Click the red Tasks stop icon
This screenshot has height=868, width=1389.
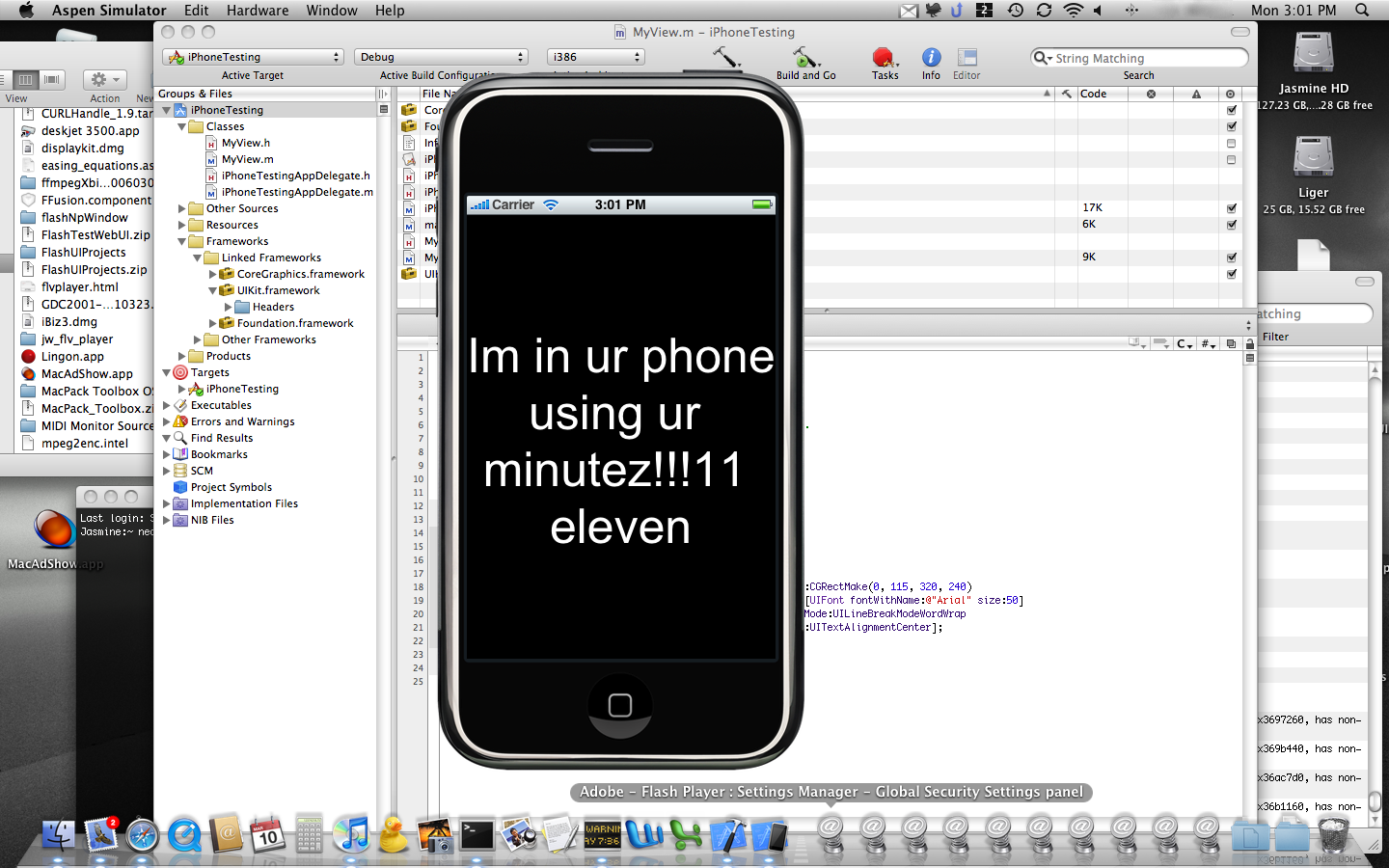click(884, 58)
